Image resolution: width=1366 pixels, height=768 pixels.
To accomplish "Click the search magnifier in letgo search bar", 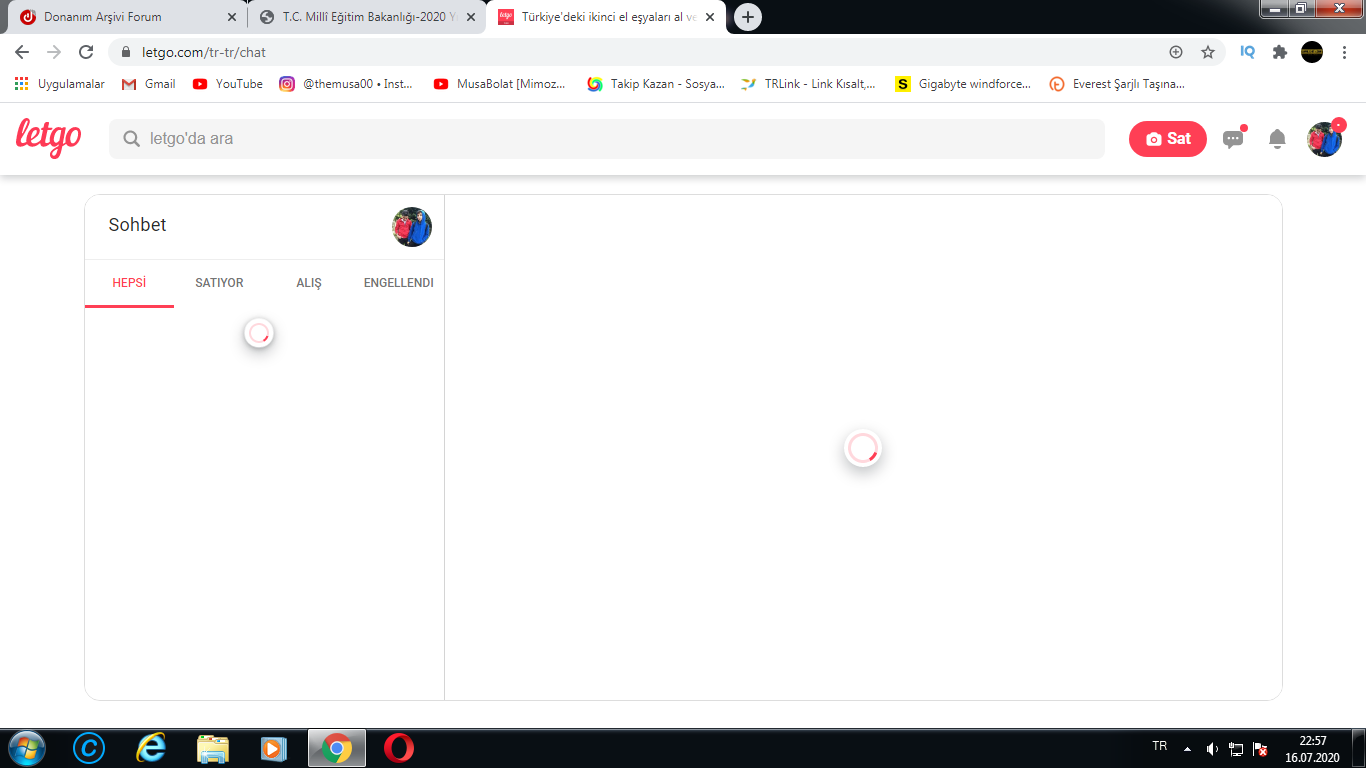I will tap(131, 139).
